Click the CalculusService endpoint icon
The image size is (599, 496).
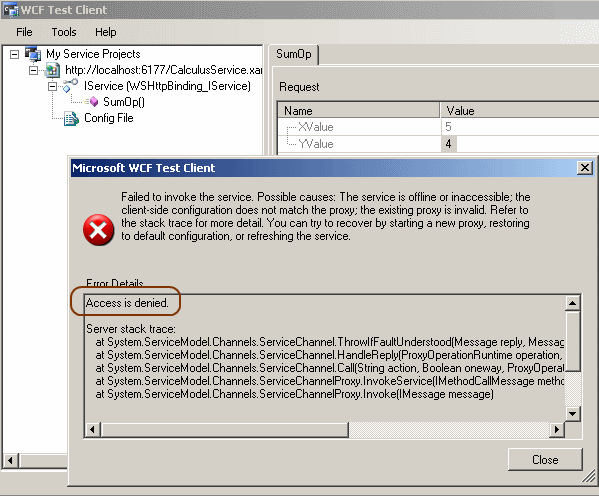(52, 70)
